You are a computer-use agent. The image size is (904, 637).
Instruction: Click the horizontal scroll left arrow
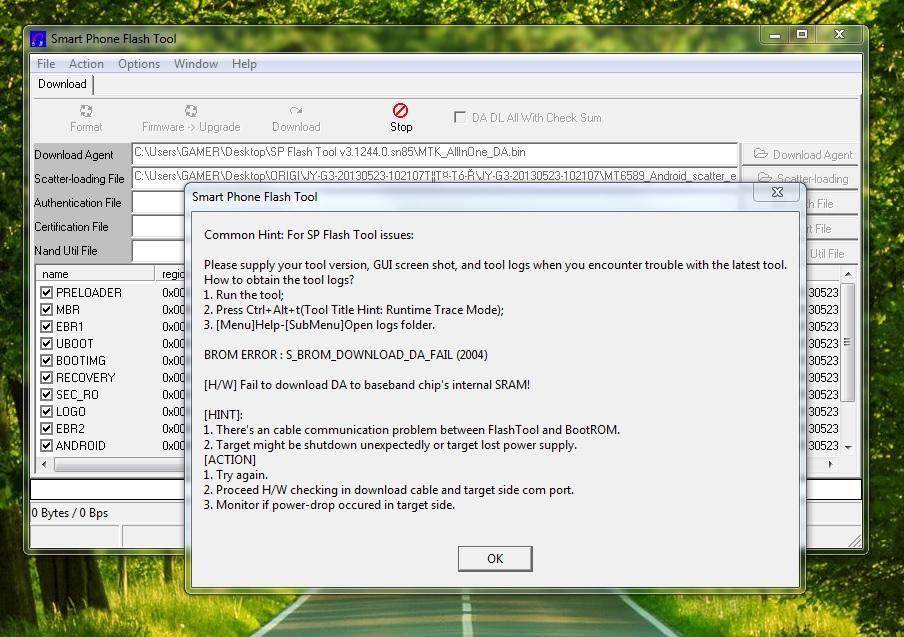pos(44,464)
